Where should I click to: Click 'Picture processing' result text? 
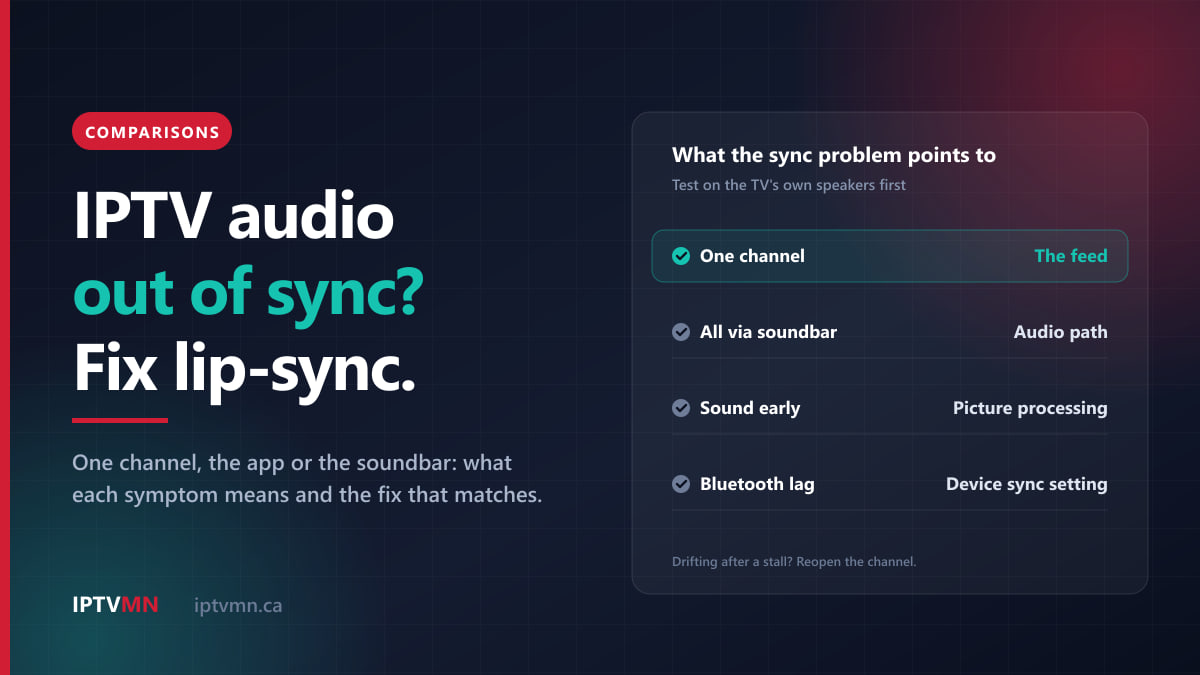(1030, 408)
